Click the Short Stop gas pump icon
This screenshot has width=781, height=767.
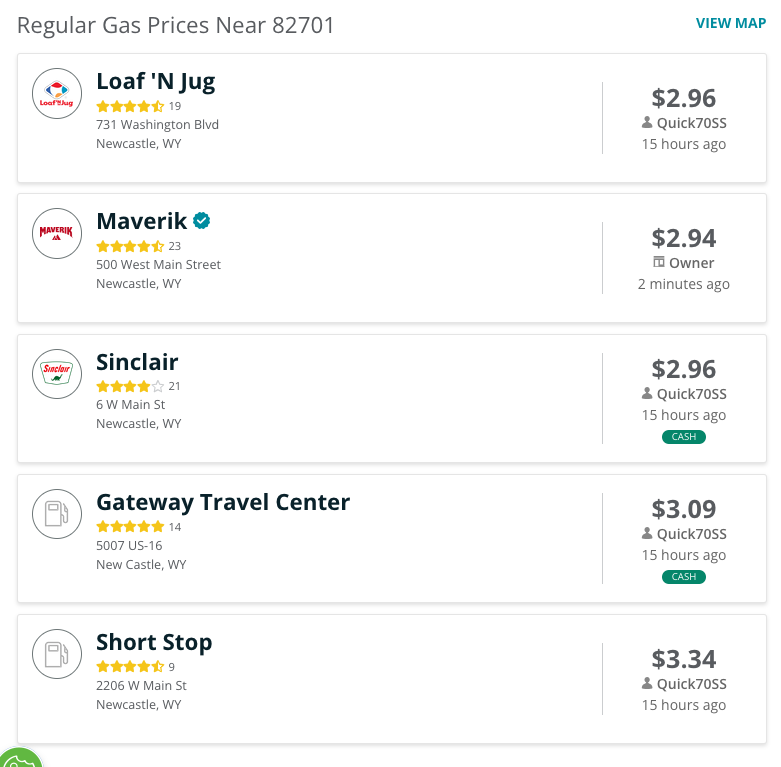[x=57, y=654]
